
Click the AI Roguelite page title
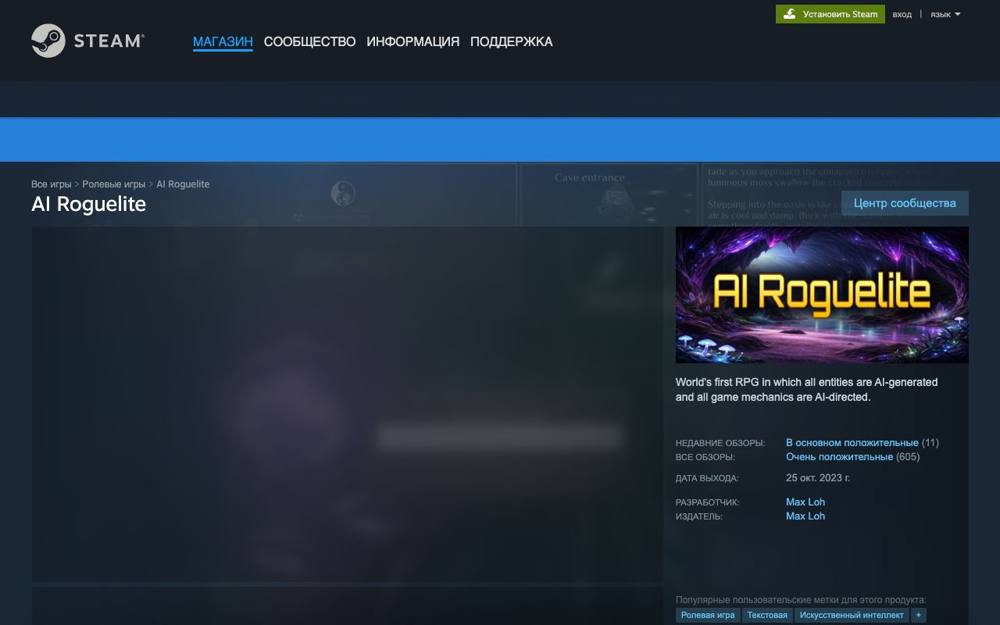pyautogui.click(x=89, y=204)
